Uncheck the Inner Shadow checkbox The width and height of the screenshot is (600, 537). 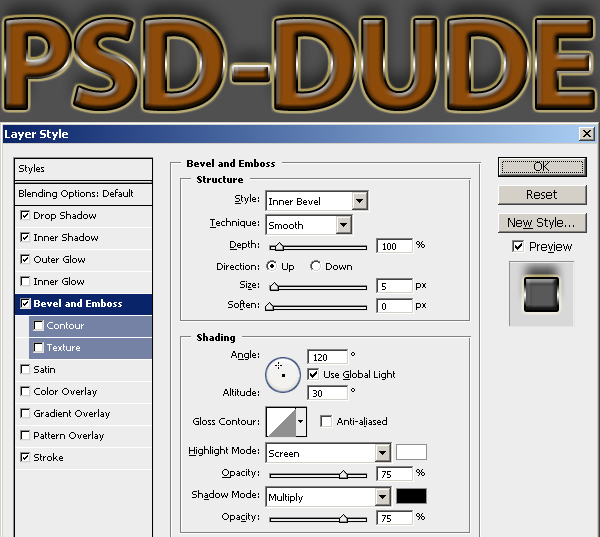[x=25, y=237]
